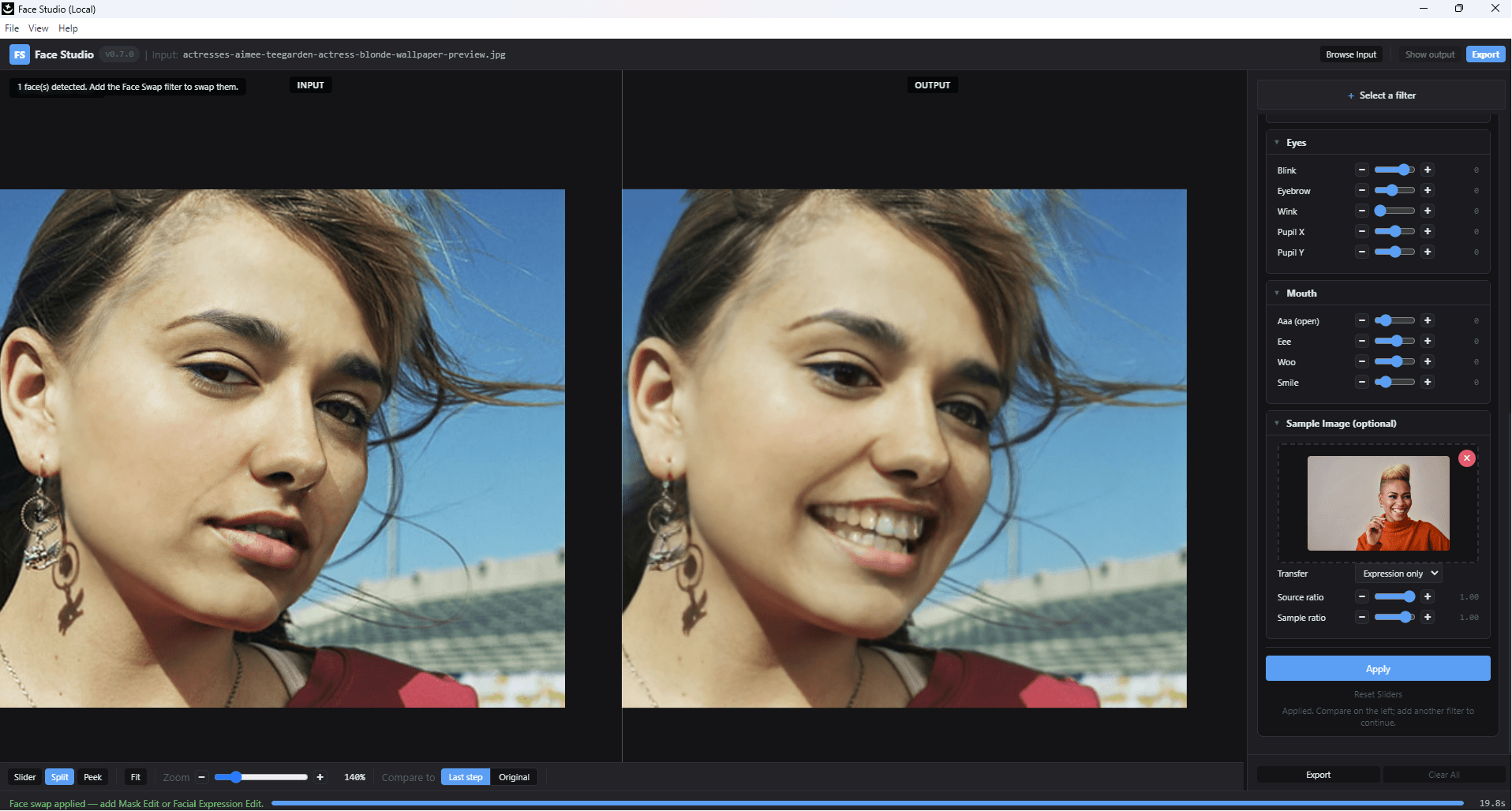Image resolution: width=1512 pixels, height=811 pixels.
Task: Adjust the Eyebrow slider
Action: [1394, 190]
